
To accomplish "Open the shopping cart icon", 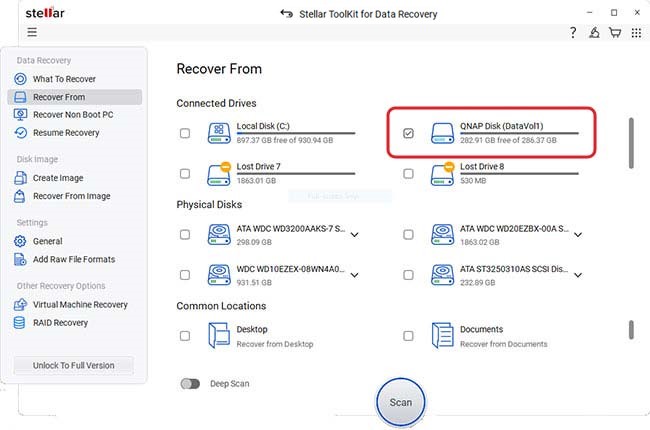I will tap(615, 33).
